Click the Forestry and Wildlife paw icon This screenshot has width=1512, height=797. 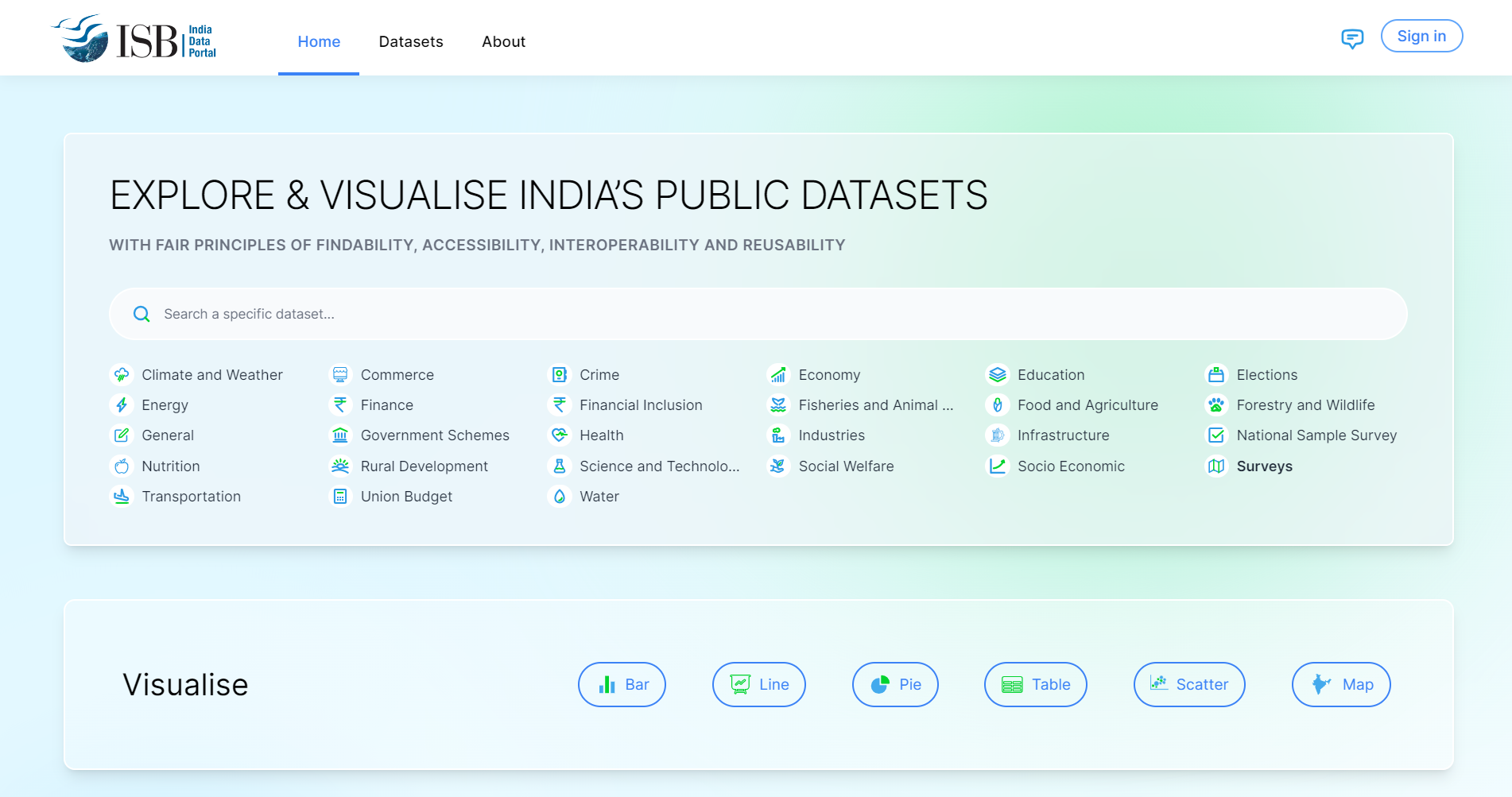(1216, 404)
